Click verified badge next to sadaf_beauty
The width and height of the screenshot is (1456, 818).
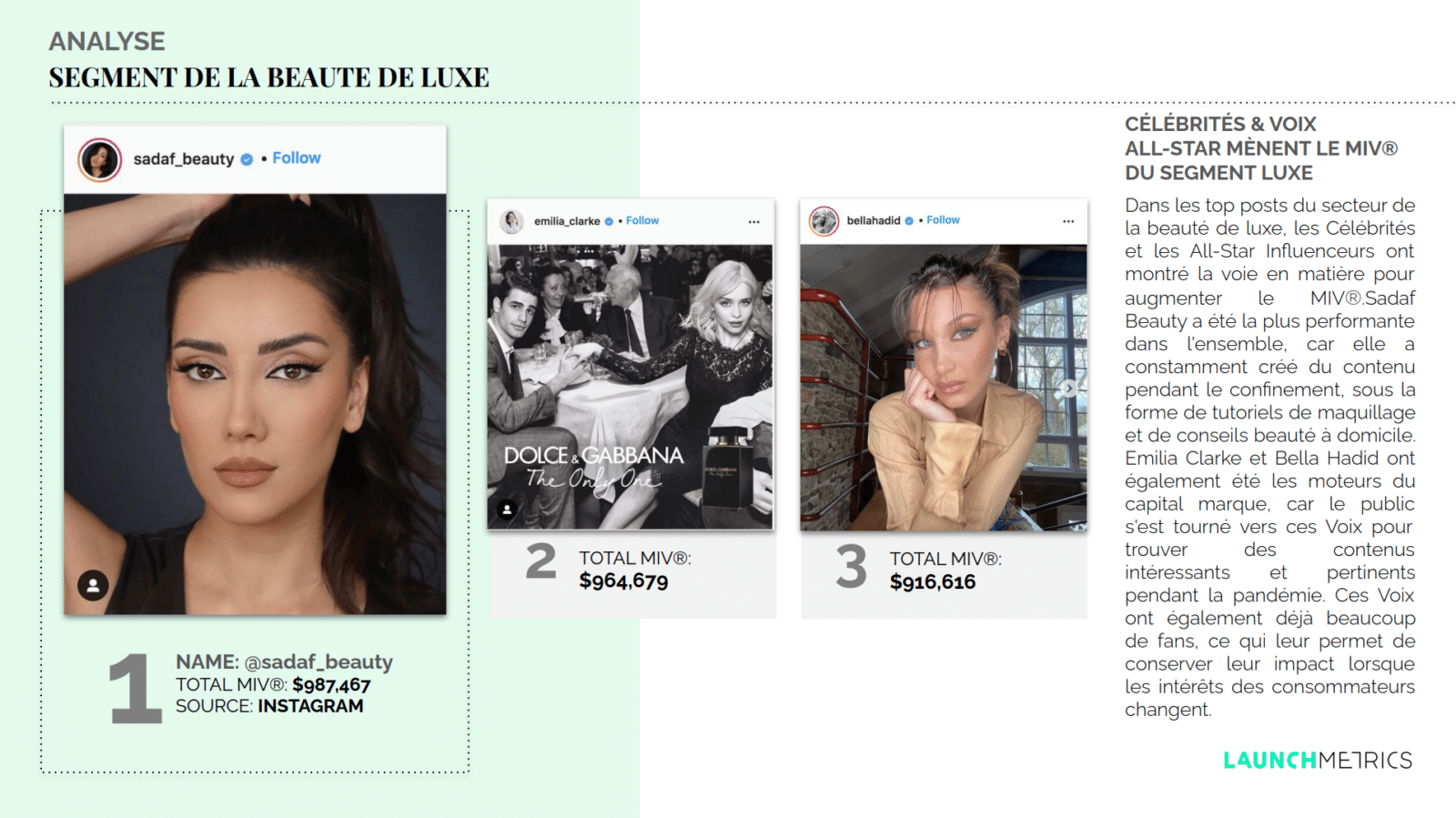click(x=247, y=159)
